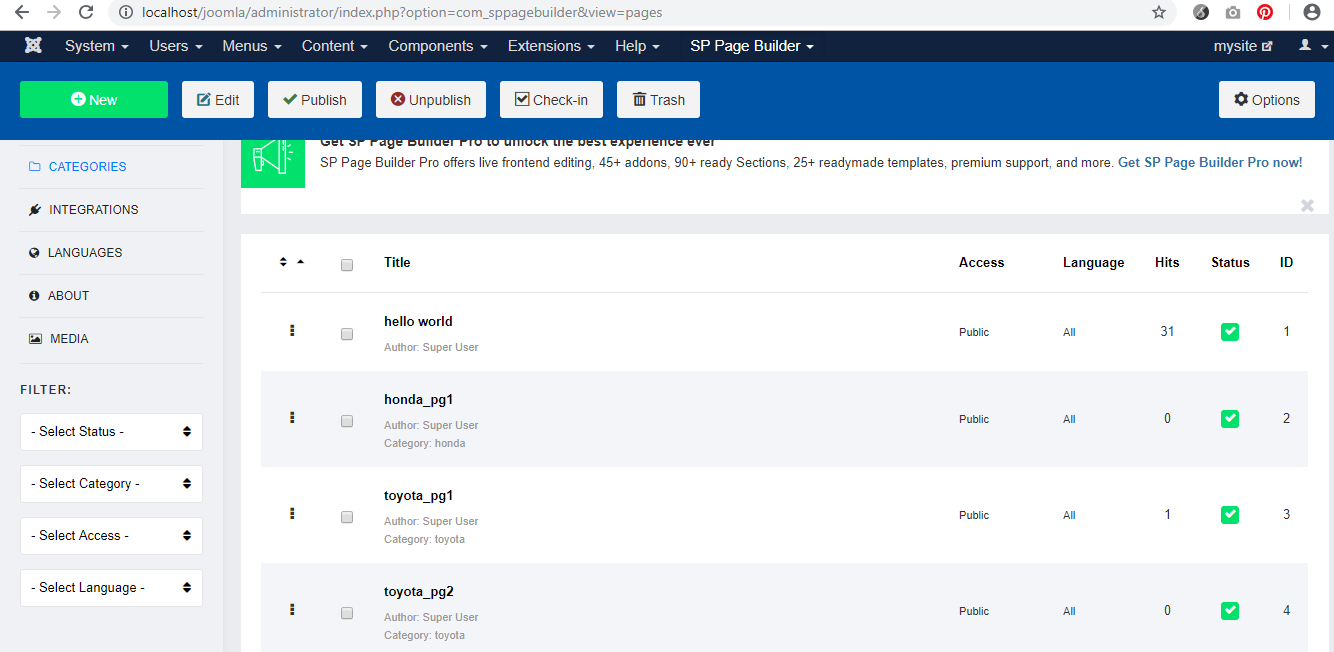Open the Components menu
Image resolution: width=1334 pixels, height=652 pixels.
pos(438,46)
